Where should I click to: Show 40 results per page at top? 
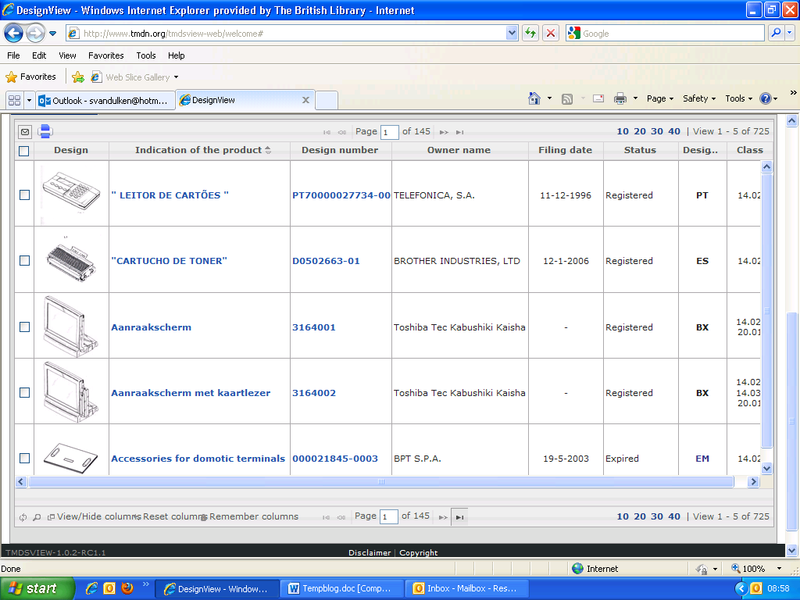(674, 132)
